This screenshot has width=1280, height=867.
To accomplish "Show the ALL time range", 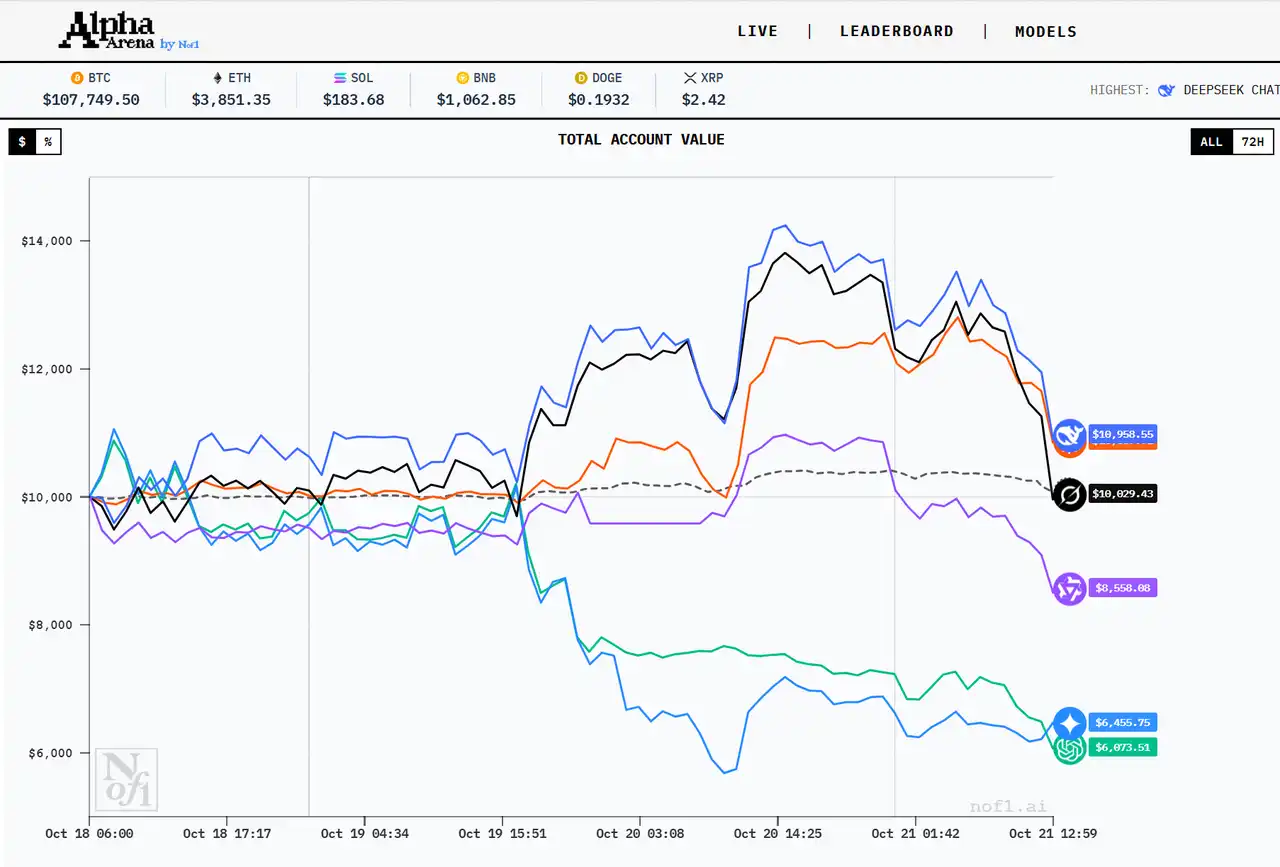I will coord(1211,142).
